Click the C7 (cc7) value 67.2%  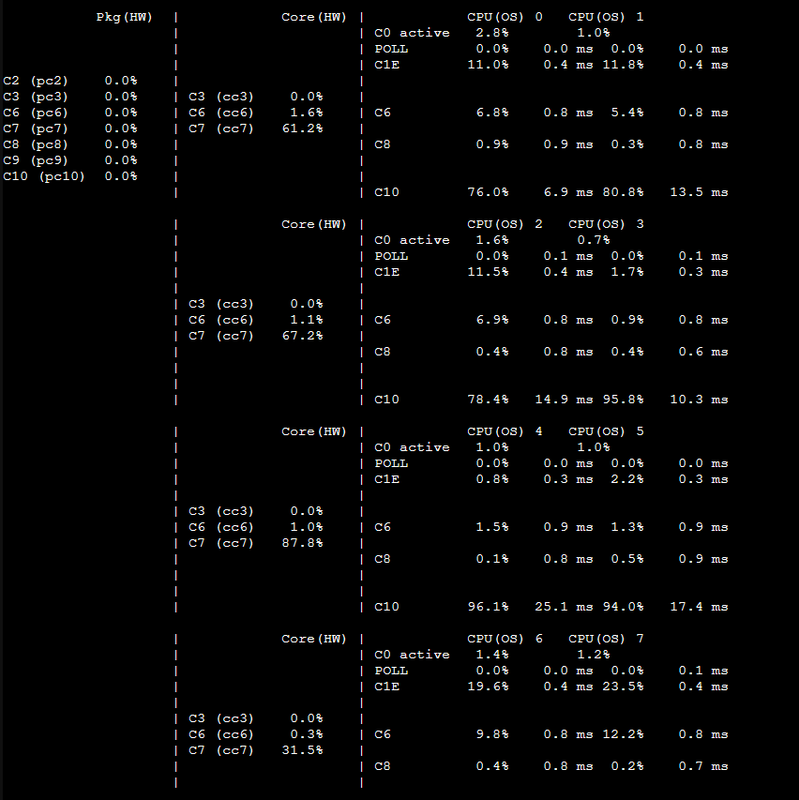pyautogui.click(x=303, y=336)
